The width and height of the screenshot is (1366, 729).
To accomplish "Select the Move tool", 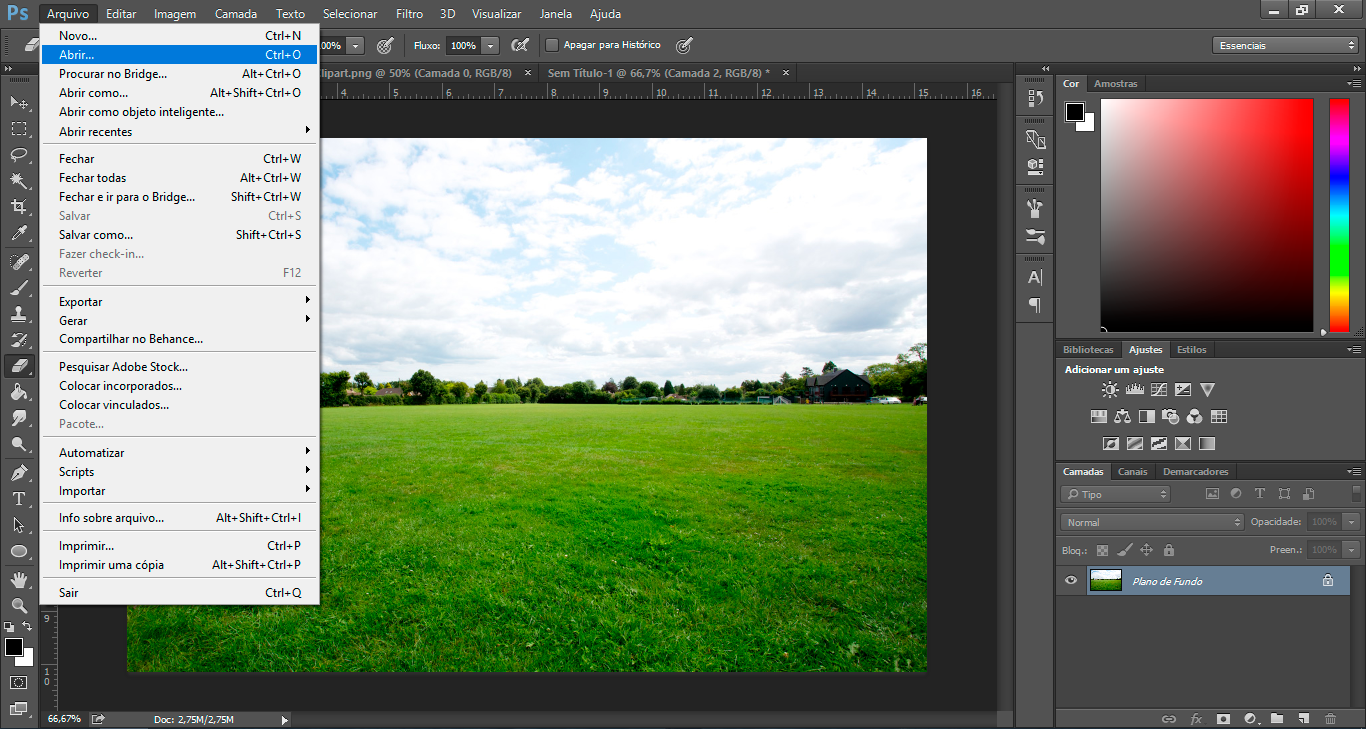I will tap(19, 102).
